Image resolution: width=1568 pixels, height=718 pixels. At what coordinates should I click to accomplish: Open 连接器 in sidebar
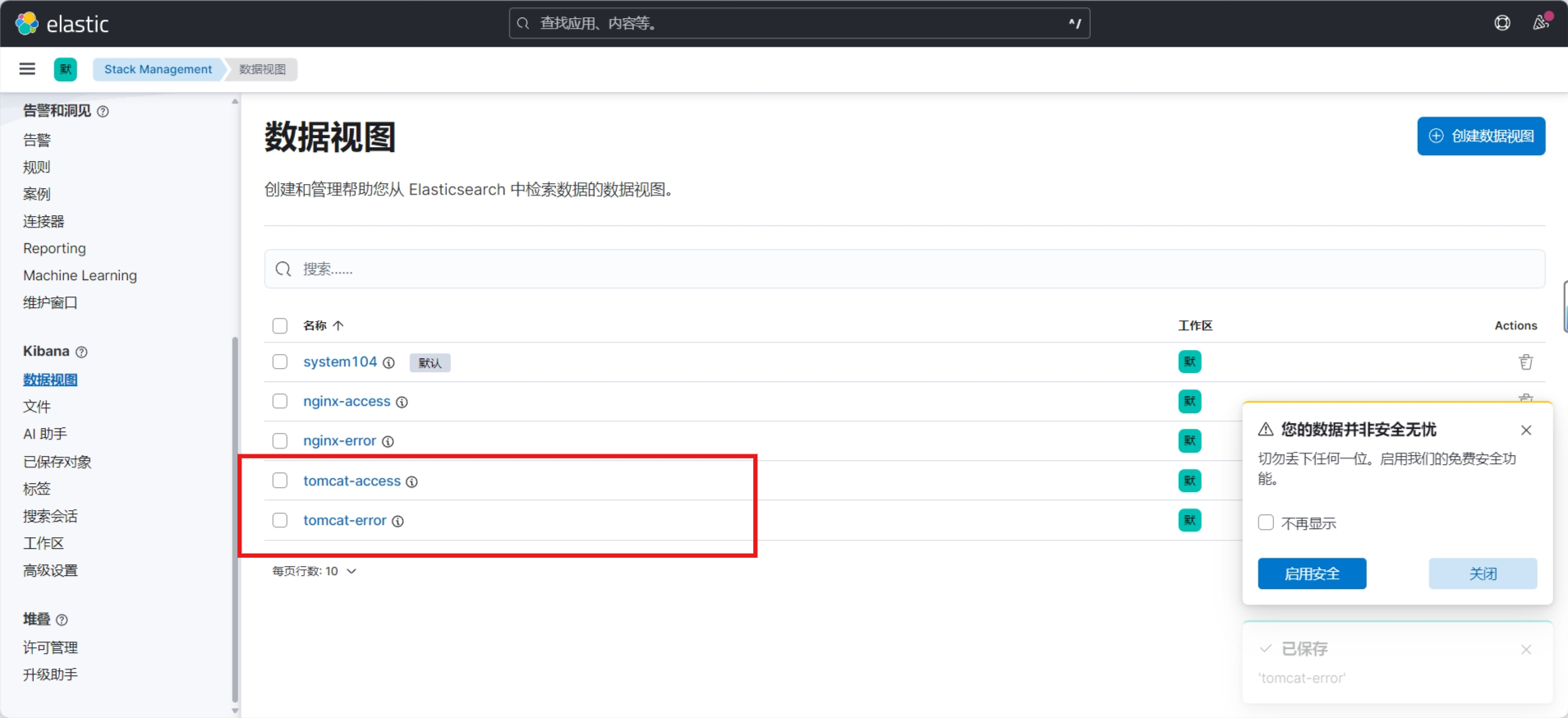pos(44,222)
